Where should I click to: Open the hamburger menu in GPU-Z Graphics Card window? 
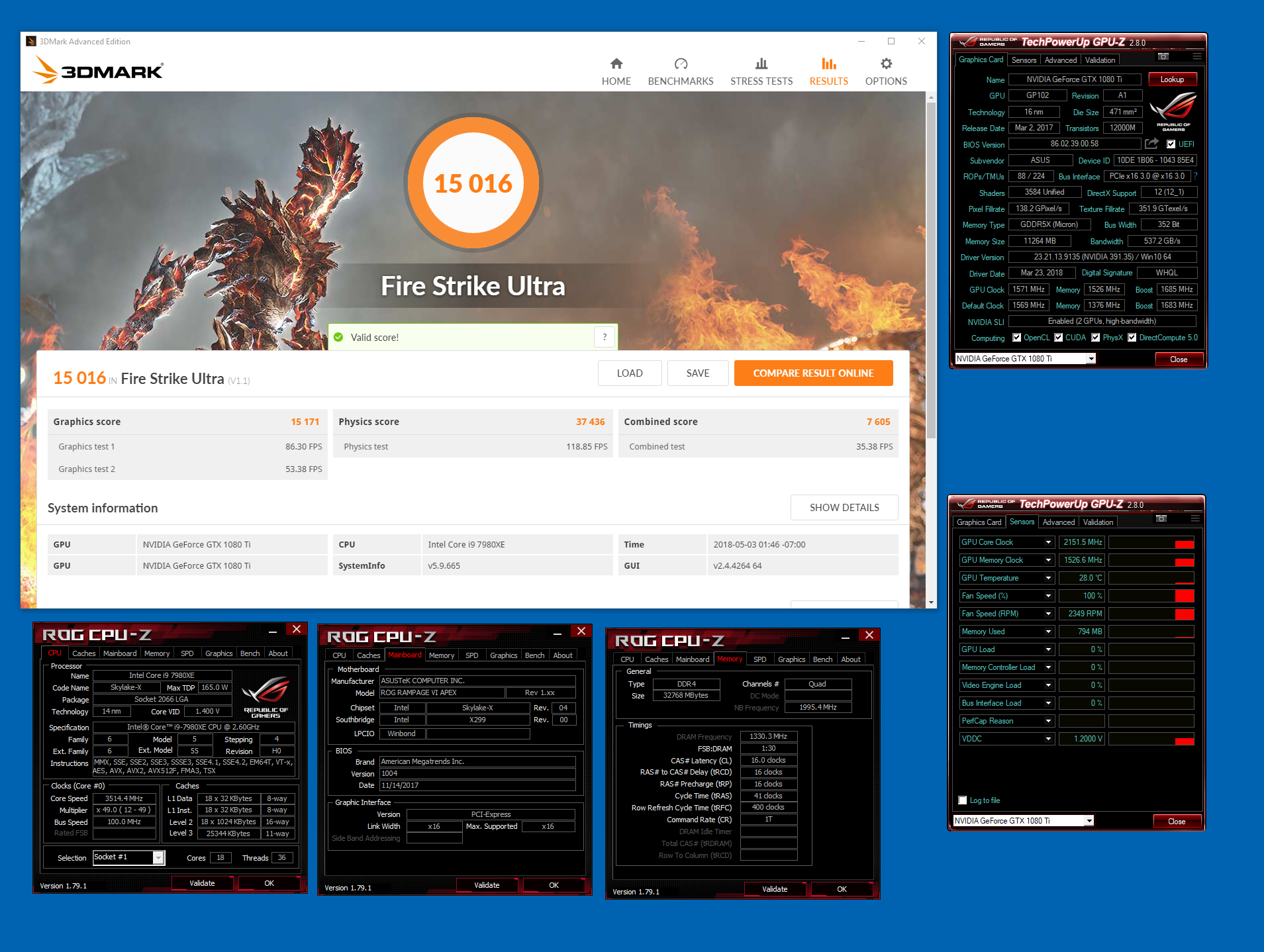[1197, 57]
